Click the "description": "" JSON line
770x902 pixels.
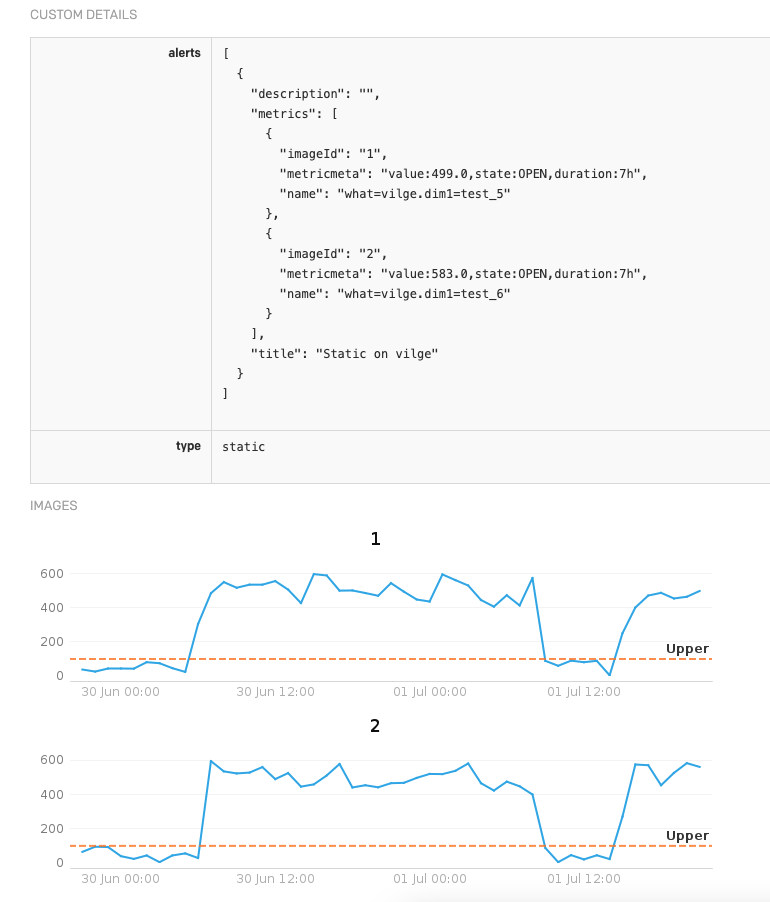click(315, 94)
